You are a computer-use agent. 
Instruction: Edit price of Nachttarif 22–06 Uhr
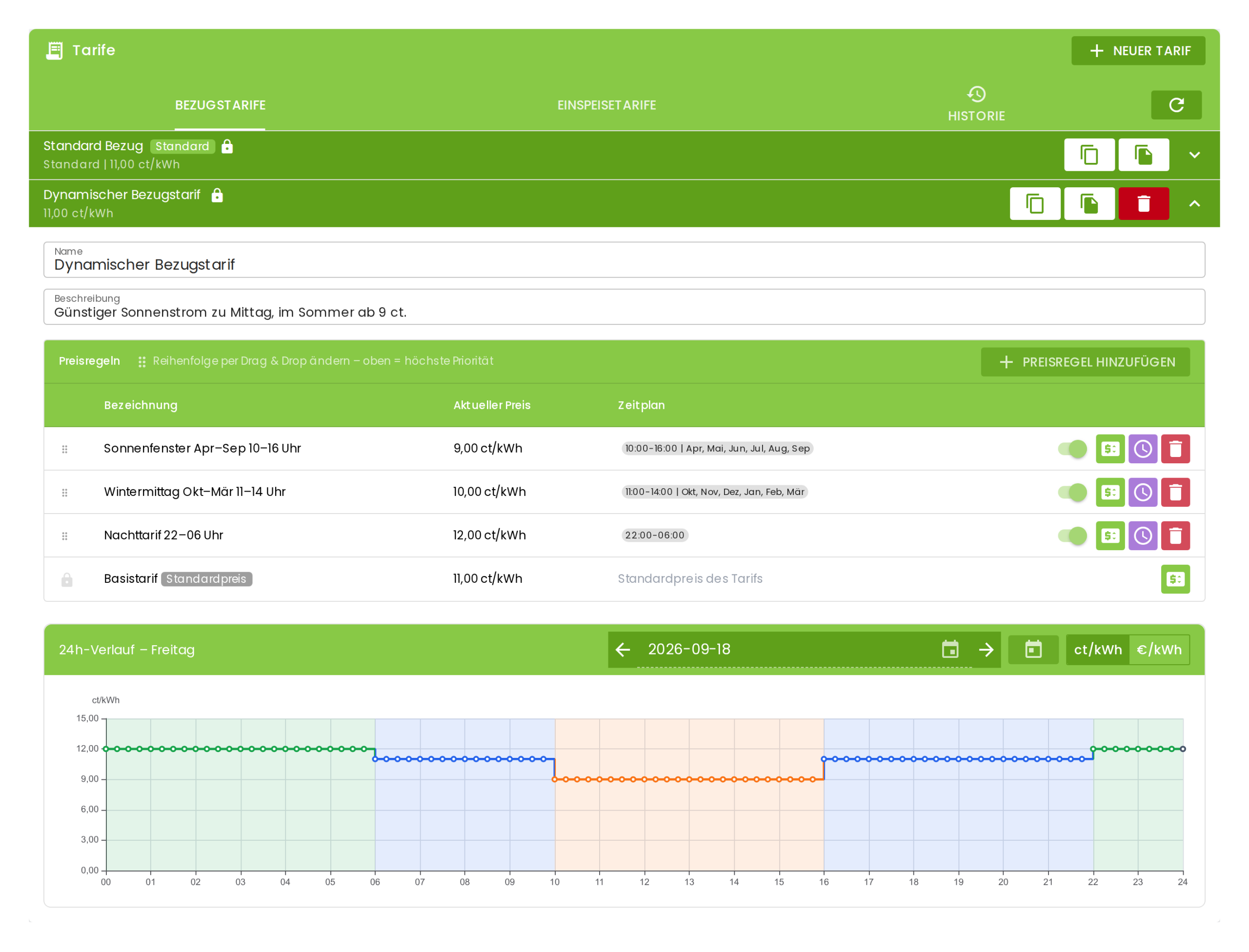tap(1110, 536)
